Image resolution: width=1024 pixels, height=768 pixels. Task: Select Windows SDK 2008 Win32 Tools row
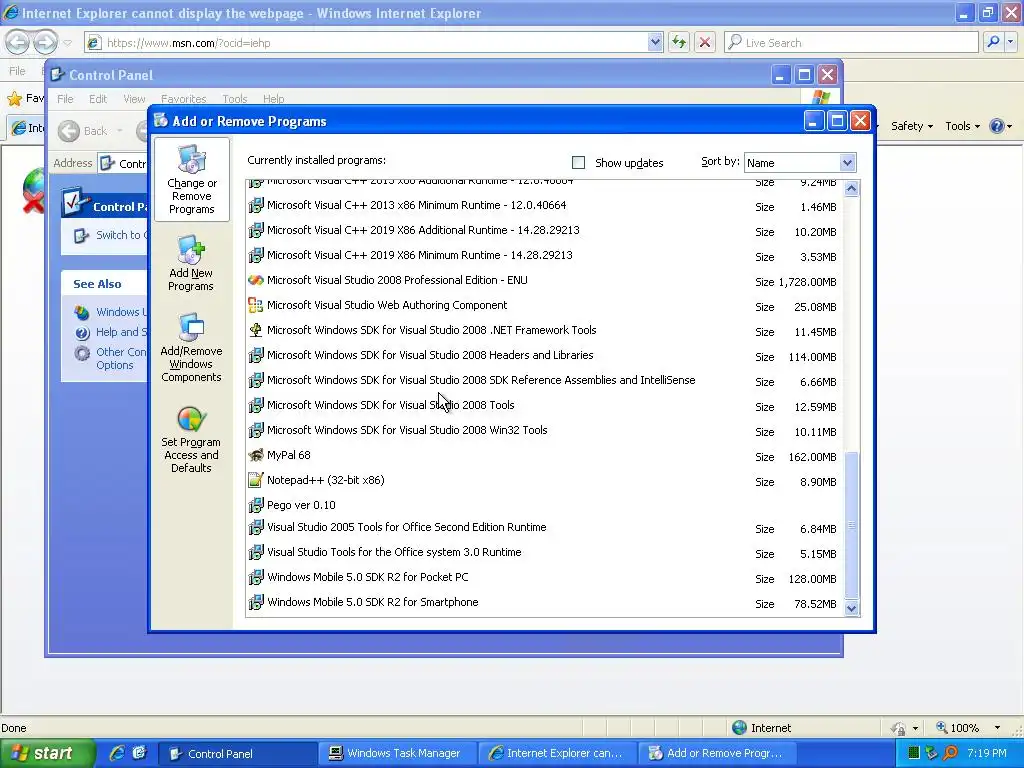[545, 430]
